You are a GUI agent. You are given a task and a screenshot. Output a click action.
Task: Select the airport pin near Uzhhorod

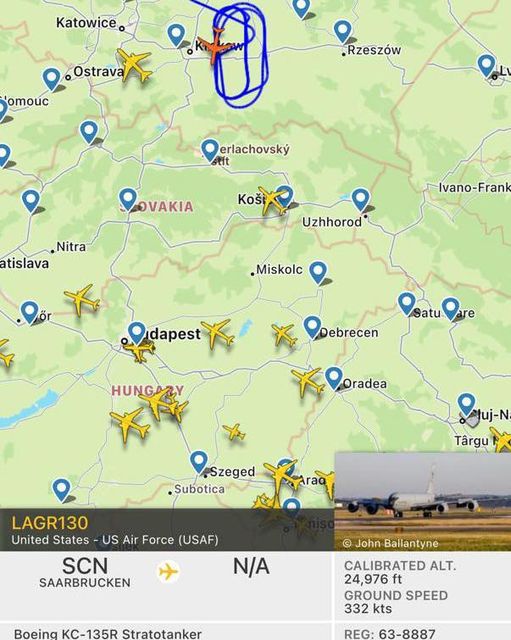361,200
